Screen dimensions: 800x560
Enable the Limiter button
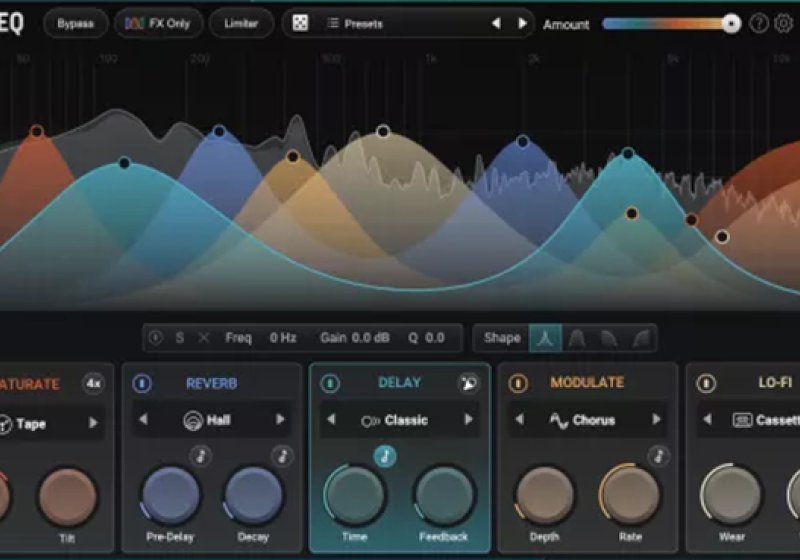(x=241, y=23)
